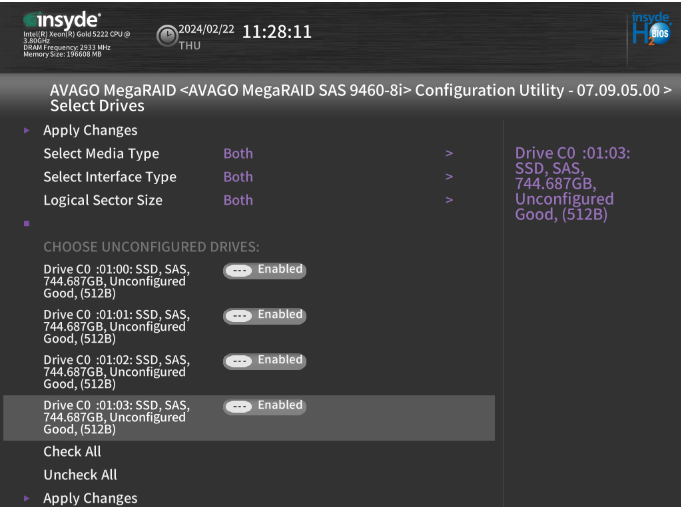
Task: Click Uncheck All to deselect drives
Action: (x=80, y=475)
